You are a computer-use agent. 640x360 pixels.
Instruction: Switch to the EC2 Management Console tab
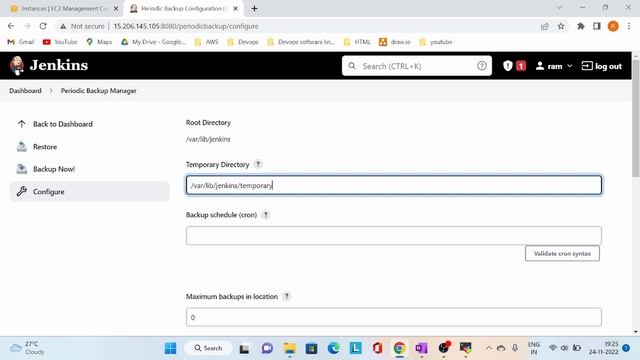64,8
